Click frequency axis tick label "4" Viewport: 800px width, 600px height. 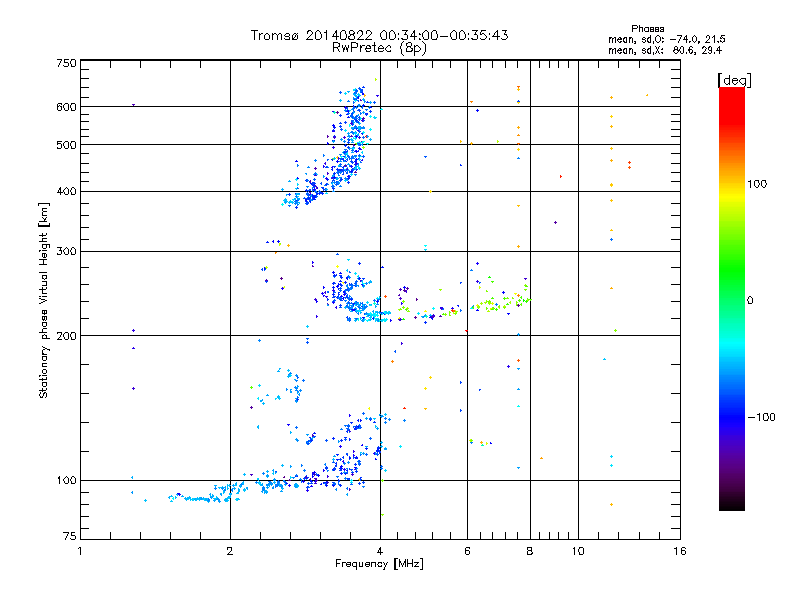click(x=380, y=551)
